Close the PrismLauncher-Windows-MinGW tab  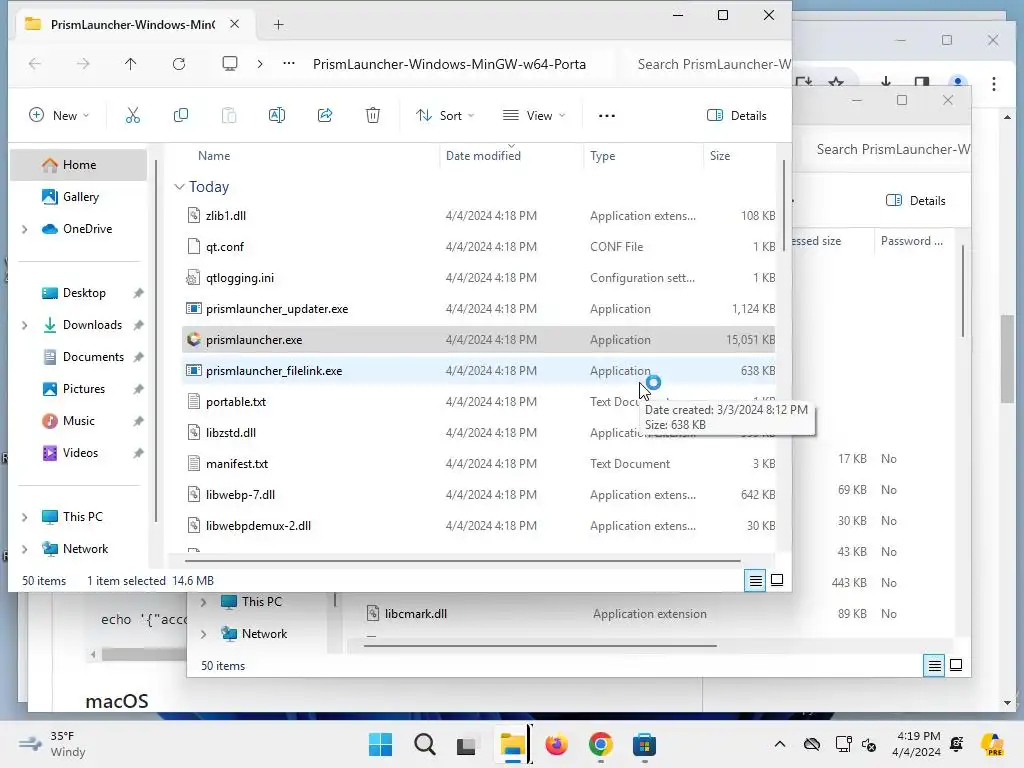pyautogui.click(x=234, y=24)
